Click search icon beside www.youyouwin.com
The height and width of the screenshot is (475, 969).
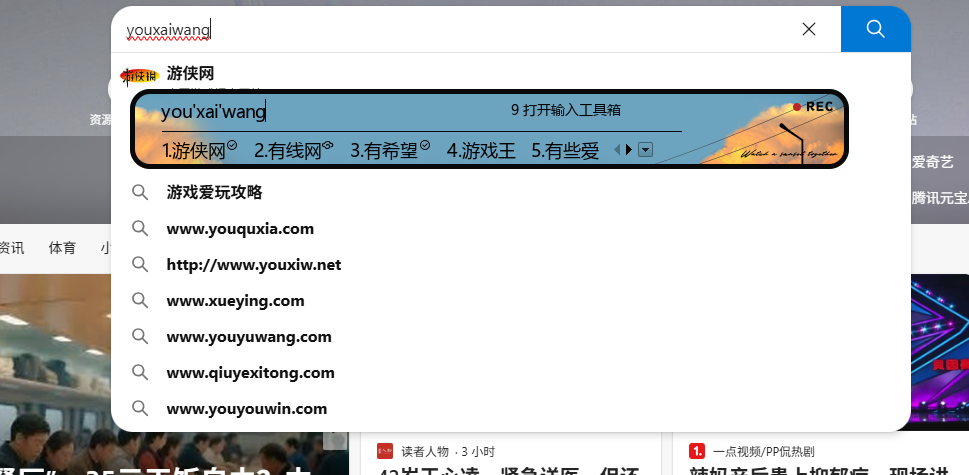point(140,408)
